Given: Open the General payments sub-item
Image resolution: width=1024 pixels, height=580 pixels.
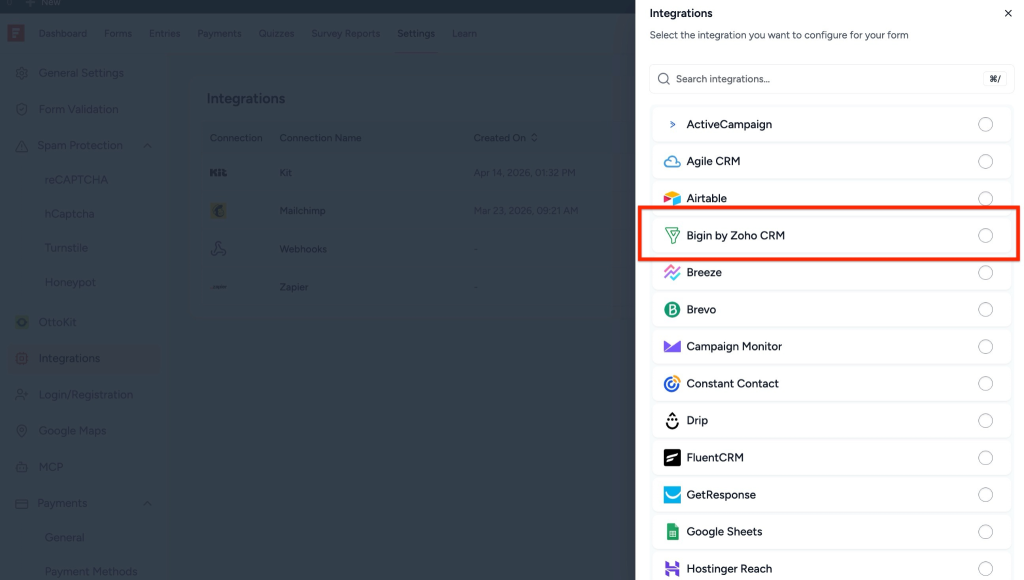Looking at the screenshot, I should coord(64,538).
